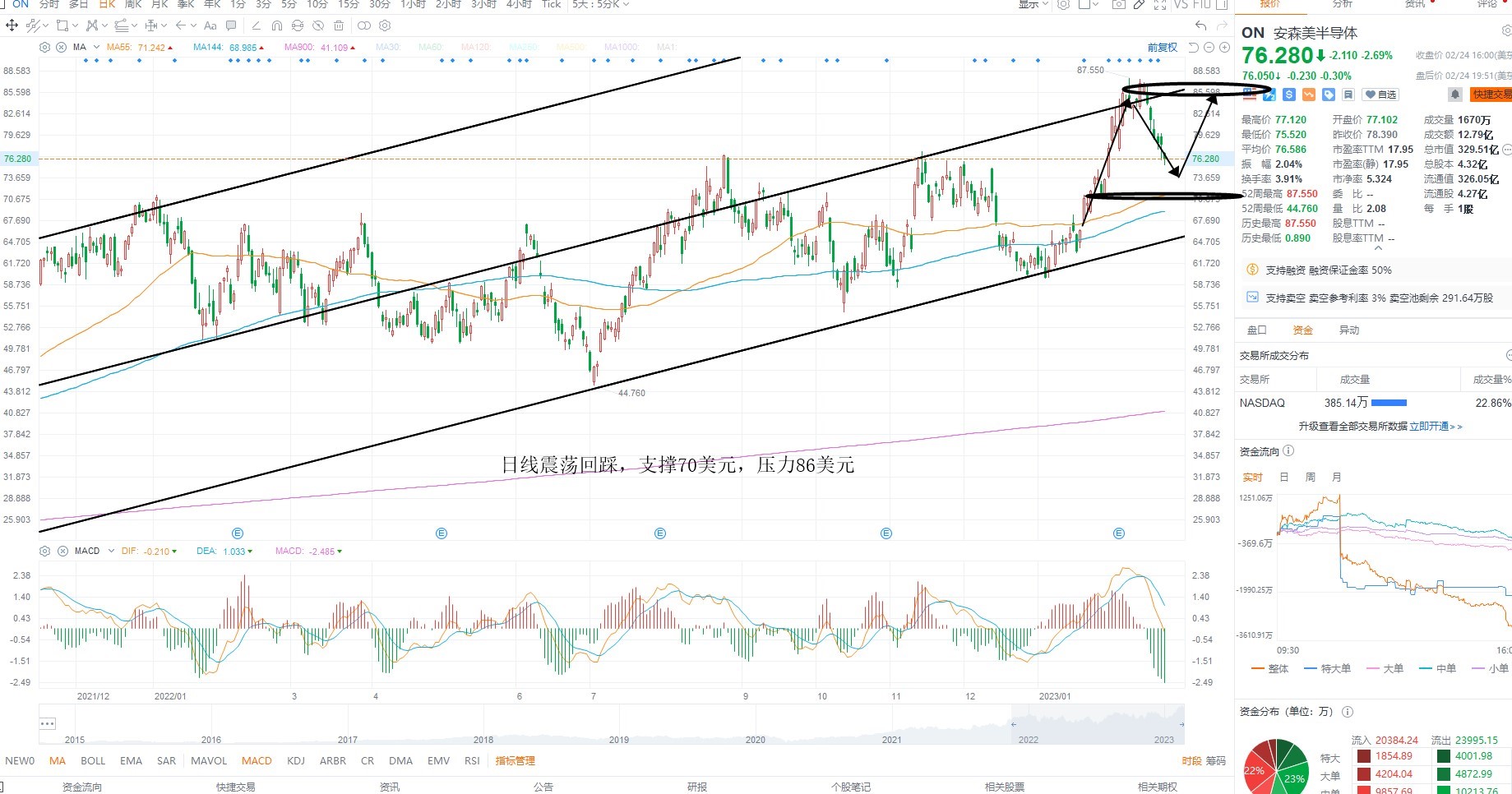Select the crosshair move cursor tool
This screenshot has width=1512, height=794.
tap(12, 25)
